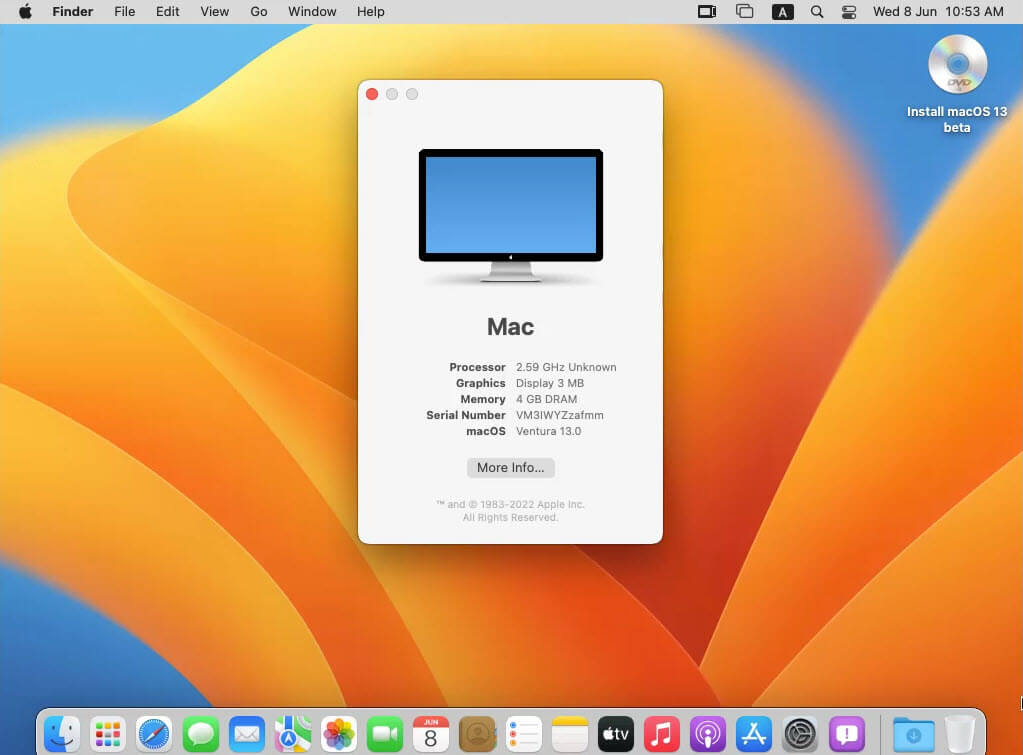
Task: Open System Settings gear in Dock
Action: click(x=800, y=734)
